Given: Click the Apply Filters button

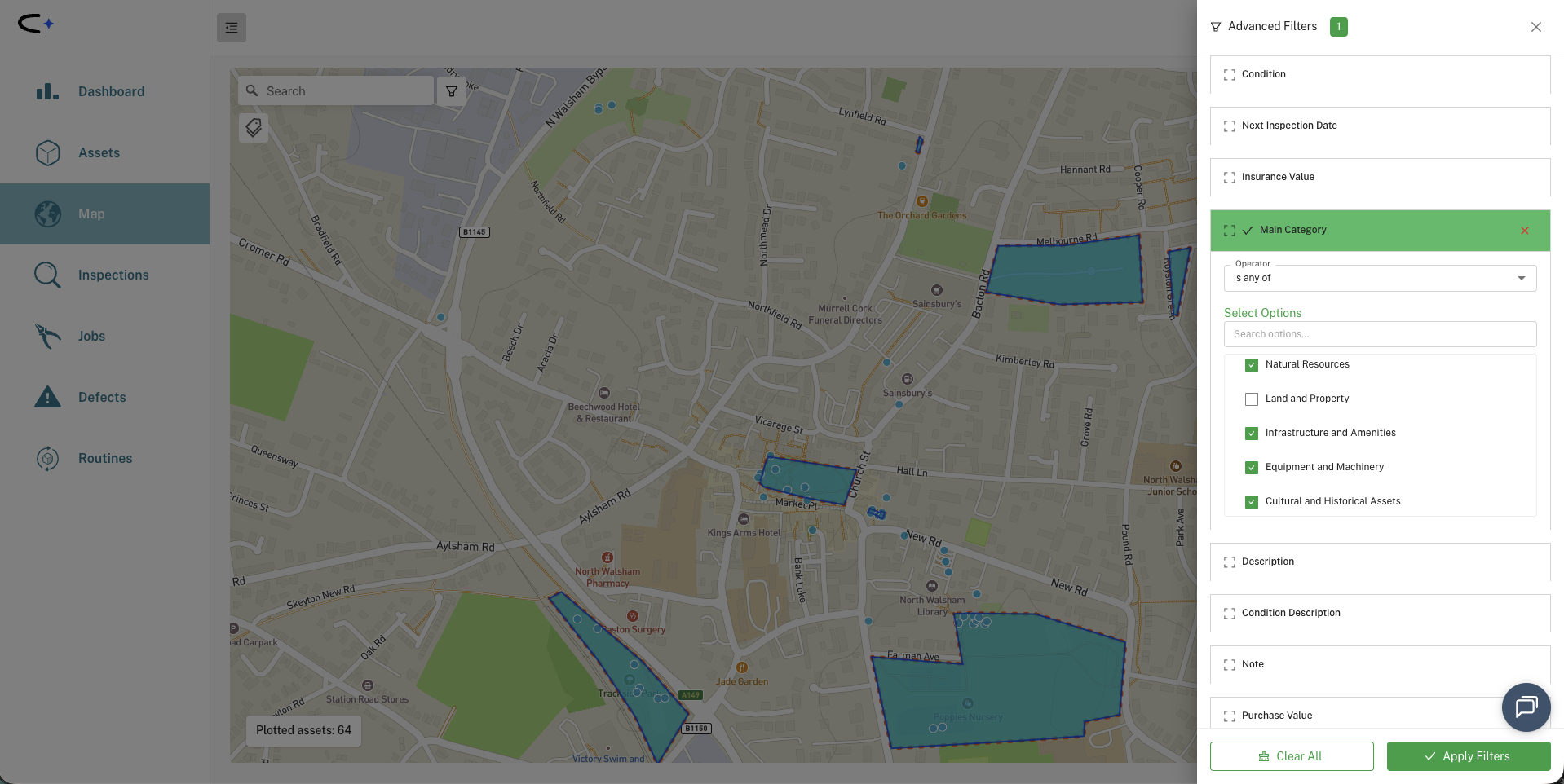Looking at the screenshot, I should (1468, 755).
